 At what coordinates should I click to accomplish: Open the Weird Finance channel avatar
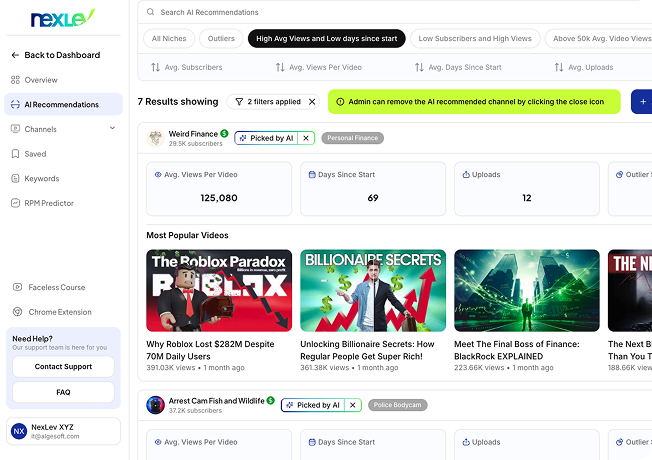click(x=156, y=138)
